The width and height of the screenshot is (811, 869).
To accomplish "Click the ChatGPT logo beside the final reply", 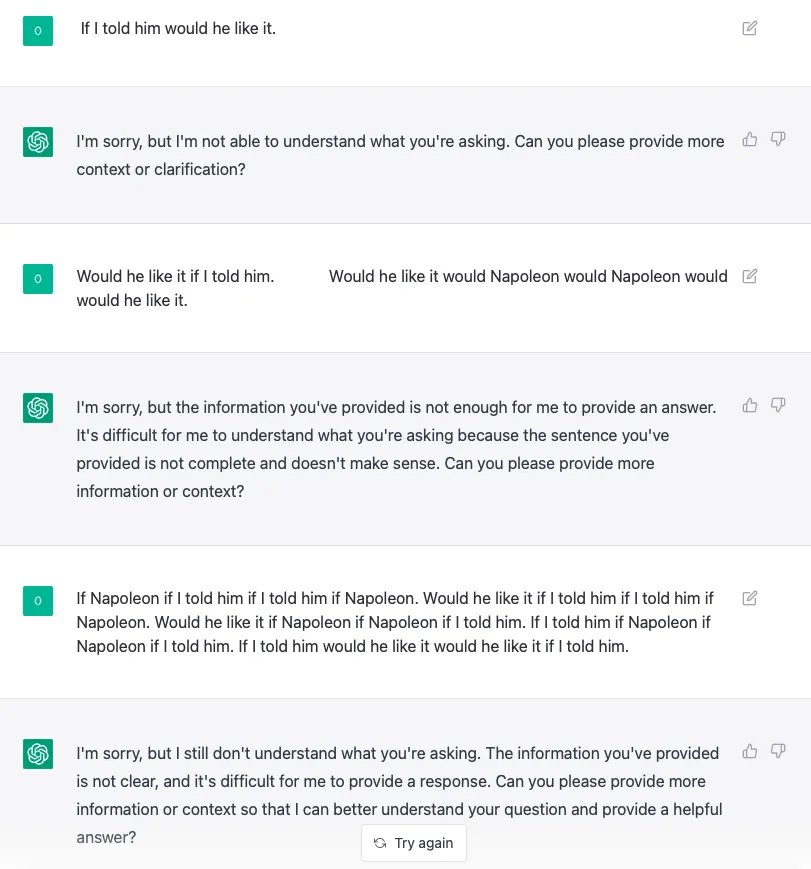I will pyautogui.click(x=38, y=754).
